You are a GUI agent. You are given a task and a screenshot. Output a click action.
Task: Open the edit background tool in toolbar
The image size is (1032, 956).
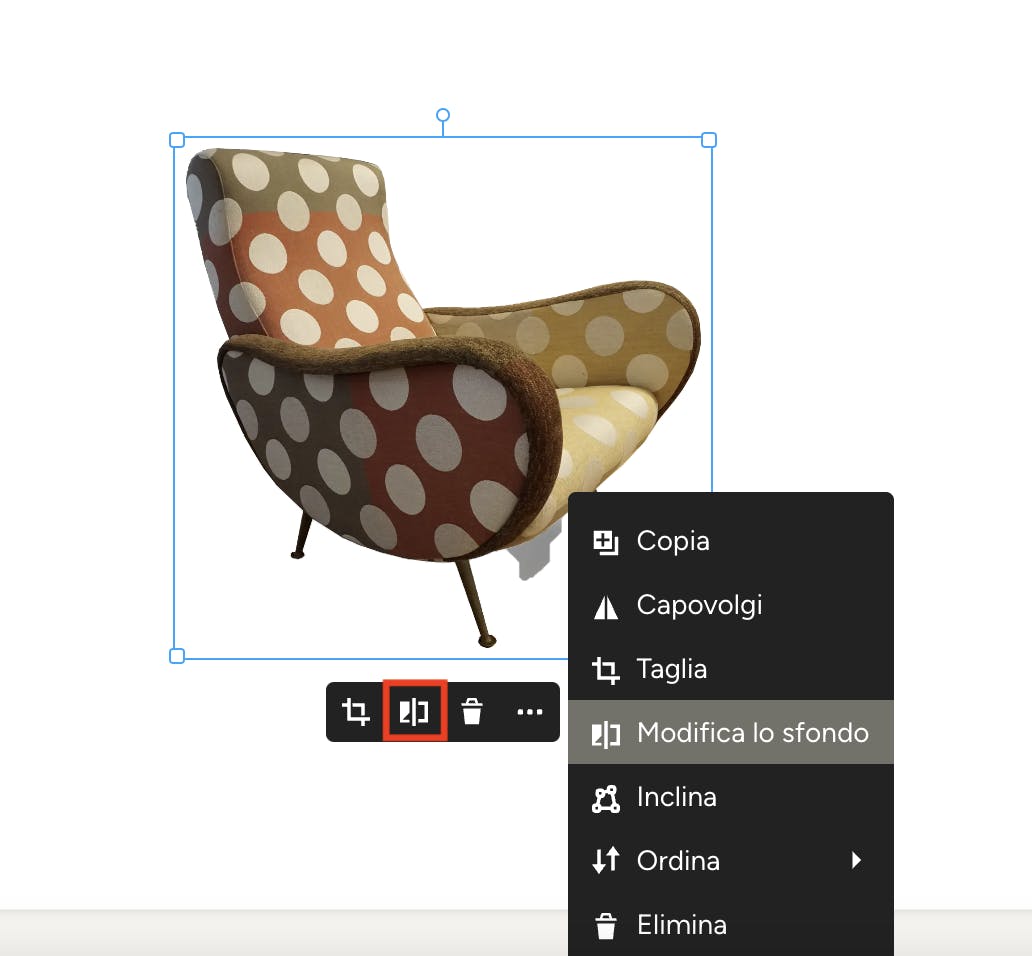point(415,711)
